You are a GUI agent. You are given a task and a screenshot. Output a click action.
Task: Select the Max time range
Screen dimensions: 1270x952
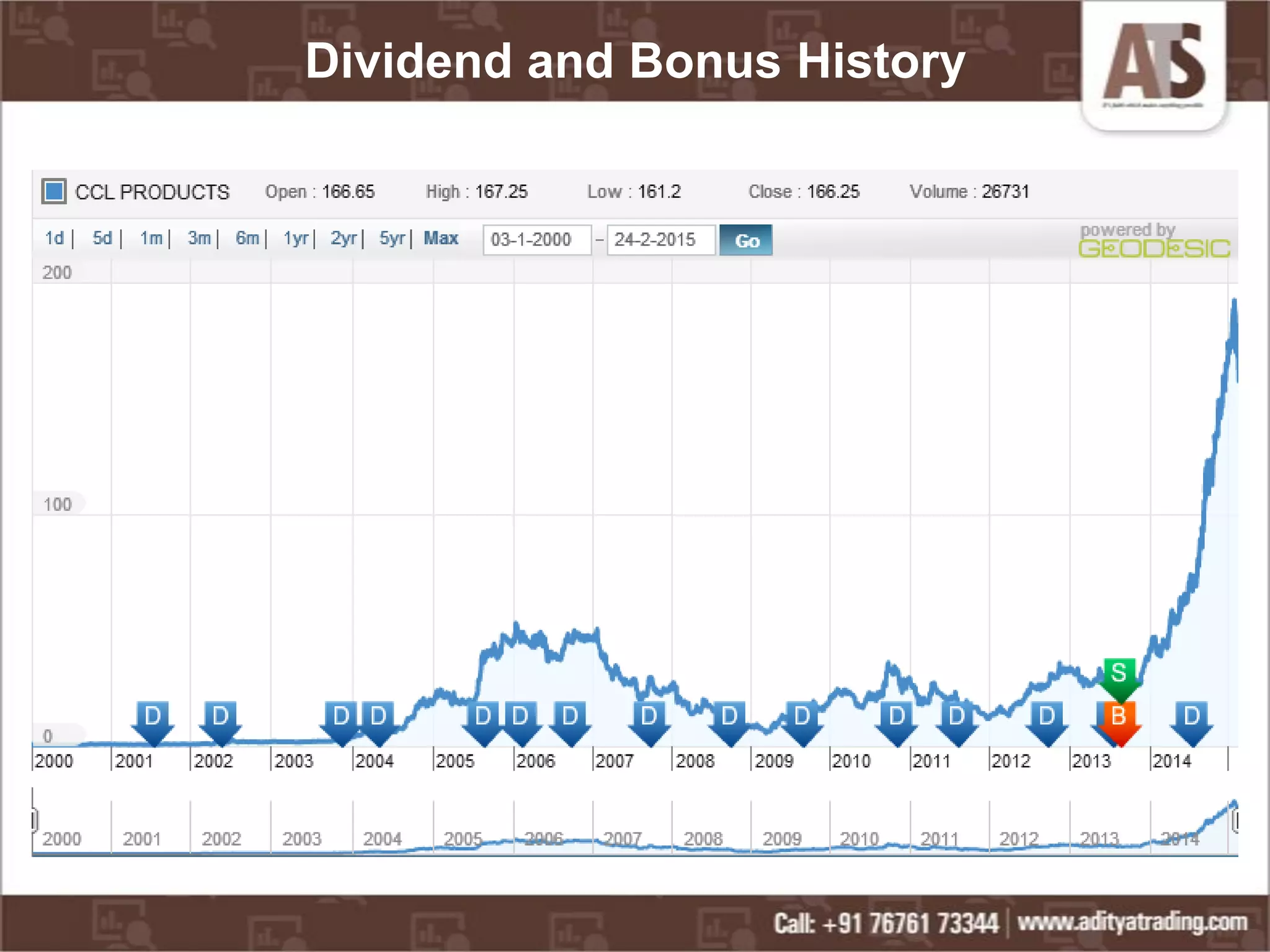[x=440, y=239]
